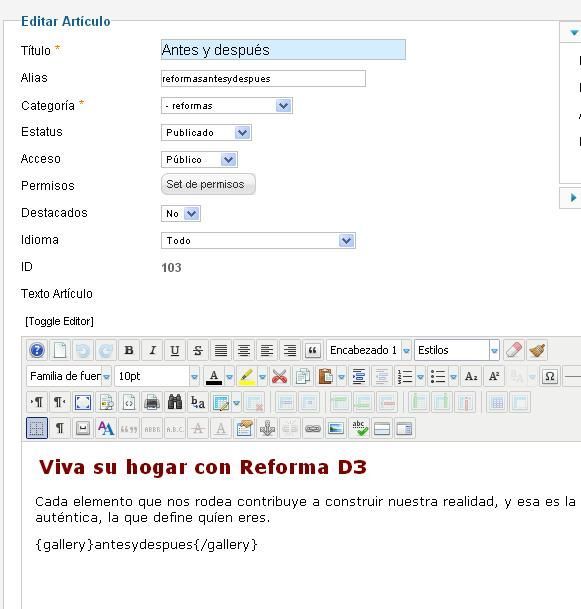Click the Bold formatting icon

[x=129, y=350]
